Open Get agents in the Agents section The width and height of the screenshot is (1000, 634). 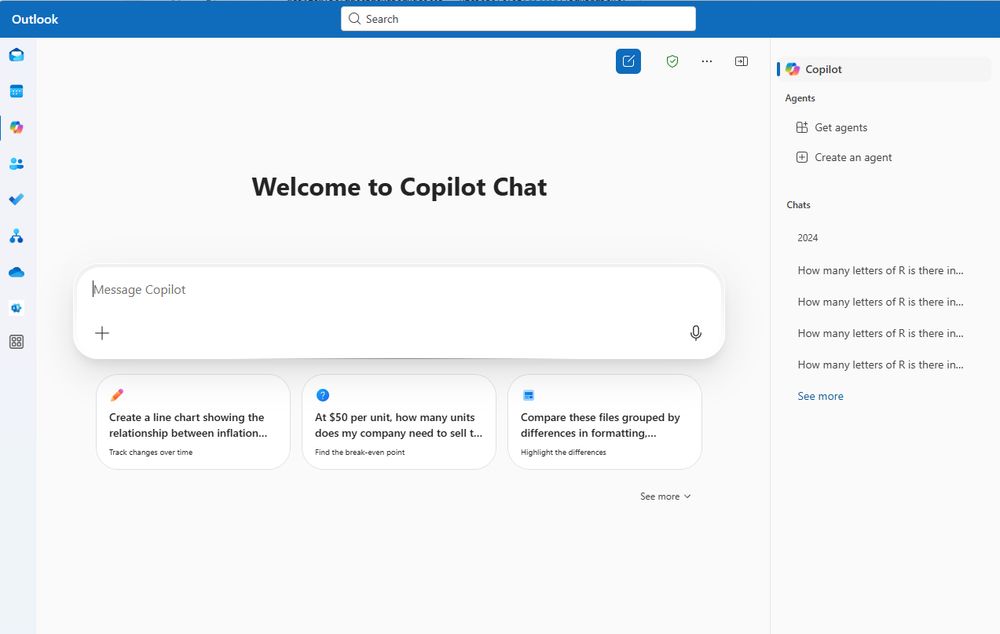pos(832,128)
